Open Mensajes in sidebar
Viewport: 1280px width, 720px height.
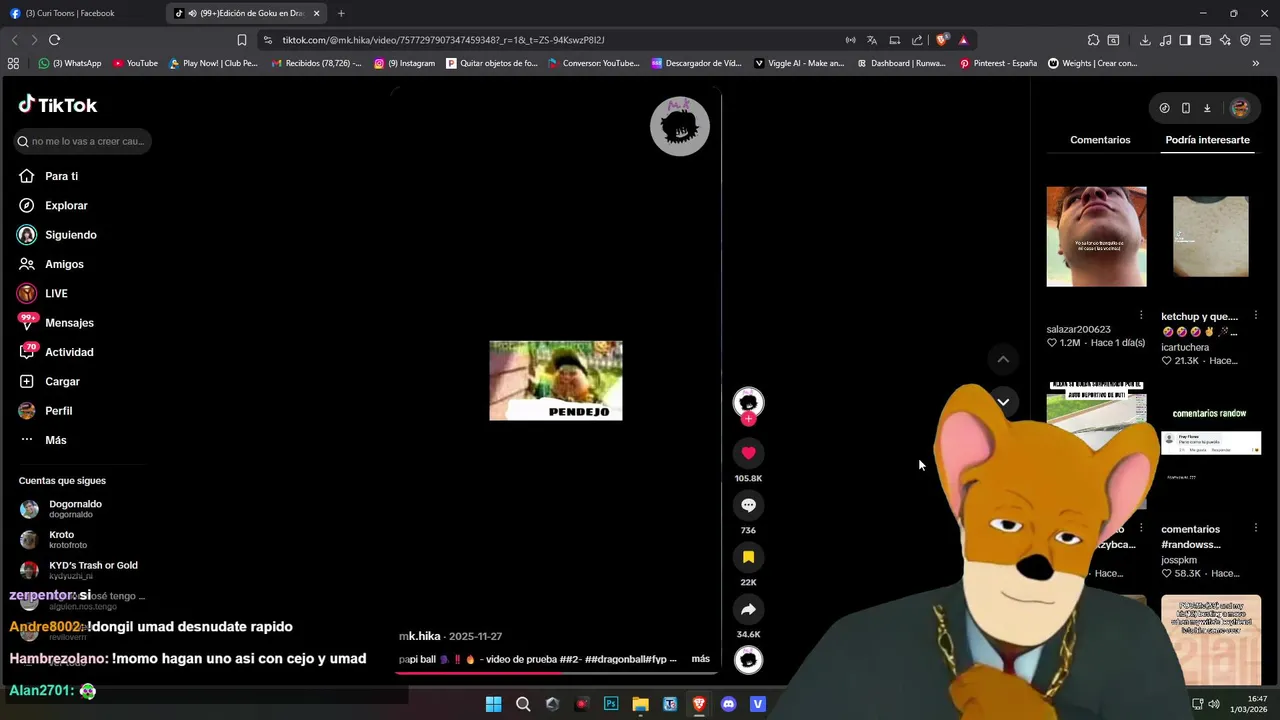tap(56, 323)
